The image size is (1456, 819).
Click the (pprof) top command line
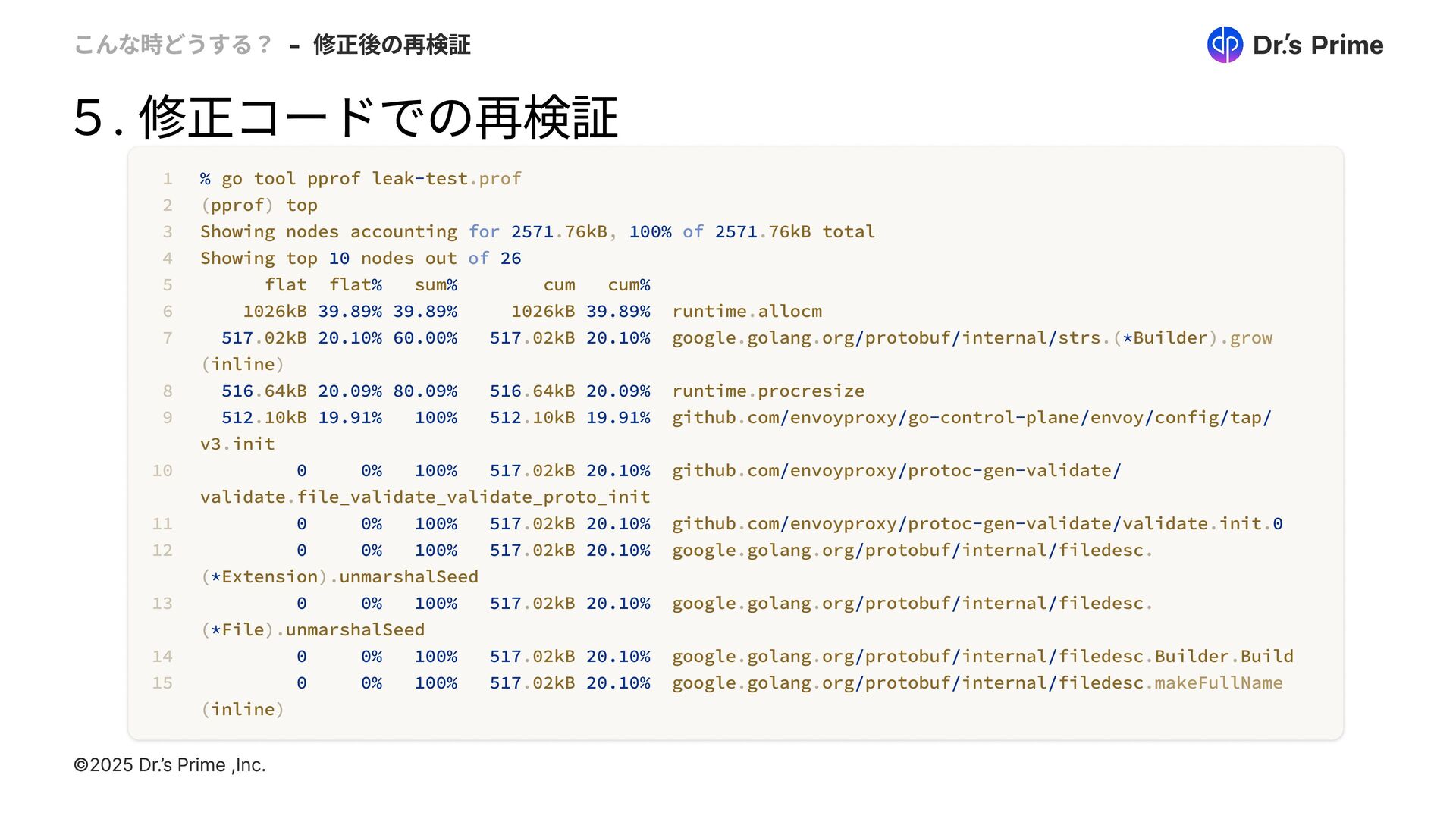[259, 206]
